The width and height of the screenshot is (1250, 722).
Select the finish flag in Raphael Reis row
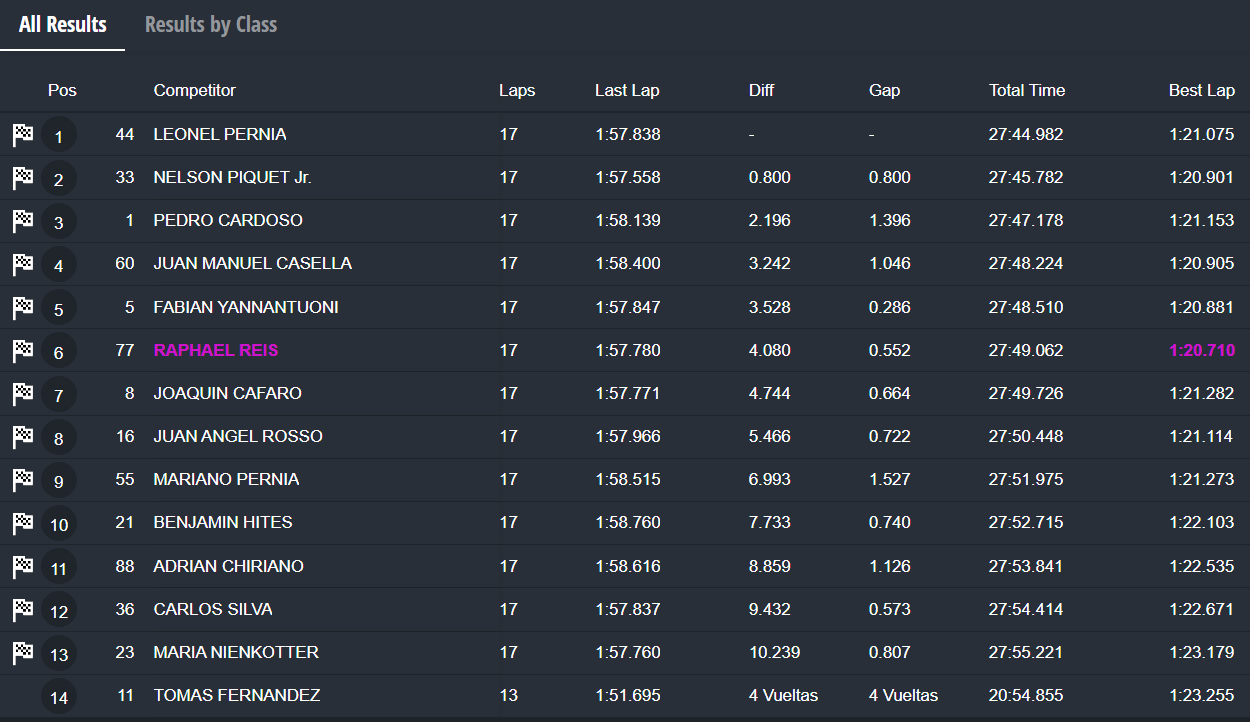[23, 351]
